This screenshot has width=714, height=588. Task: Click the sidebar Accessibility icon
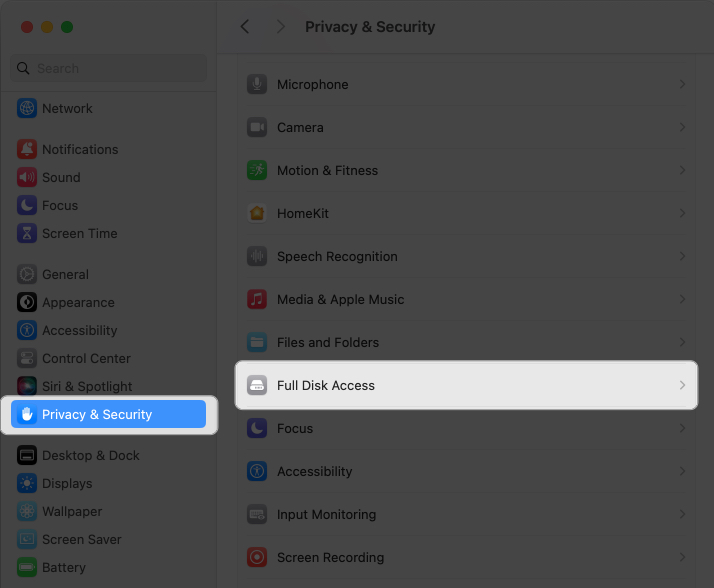[x=27, y=330]
